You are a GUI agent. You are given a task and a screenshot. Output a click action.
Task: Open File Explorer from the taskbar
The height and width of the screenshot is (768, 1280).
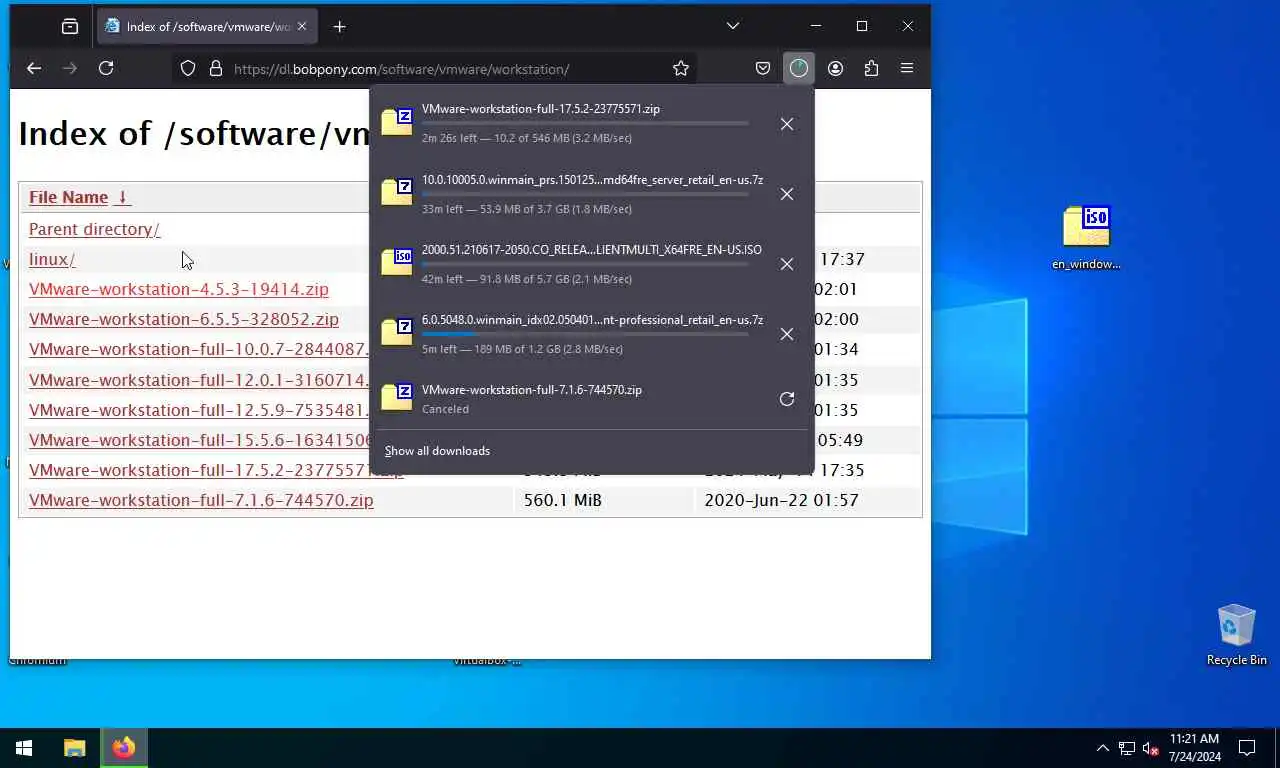pos(75,748)
